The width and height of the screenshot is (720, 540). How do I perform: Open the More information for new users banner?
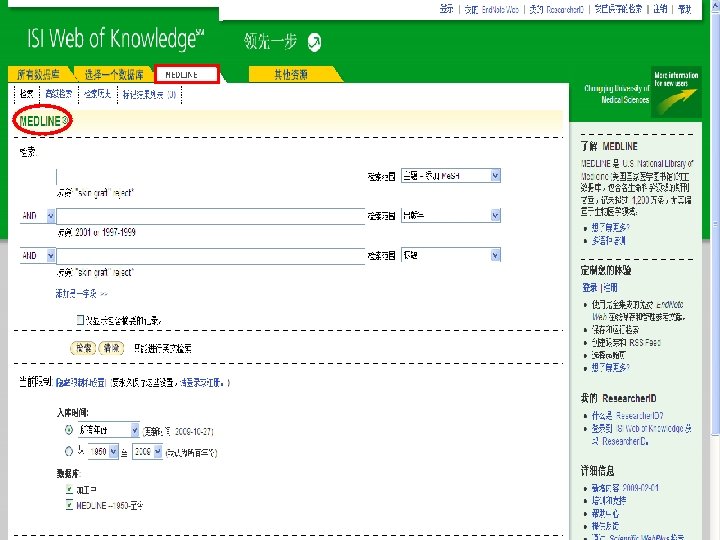(676, 92)
